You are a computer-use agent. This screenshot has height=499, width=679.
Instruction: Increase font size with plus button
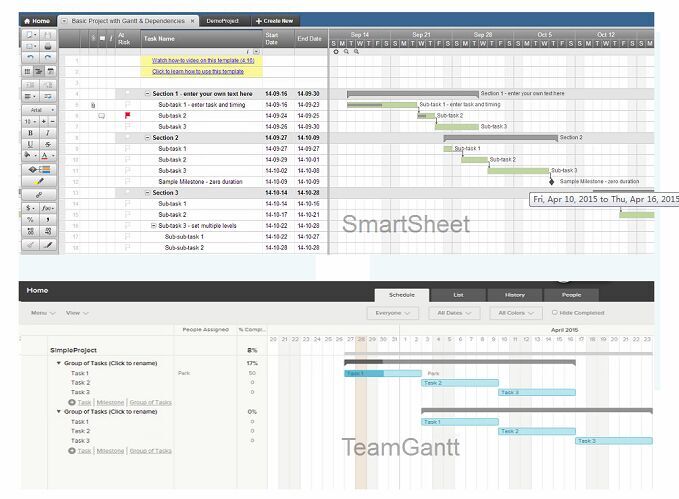[43, 122]
